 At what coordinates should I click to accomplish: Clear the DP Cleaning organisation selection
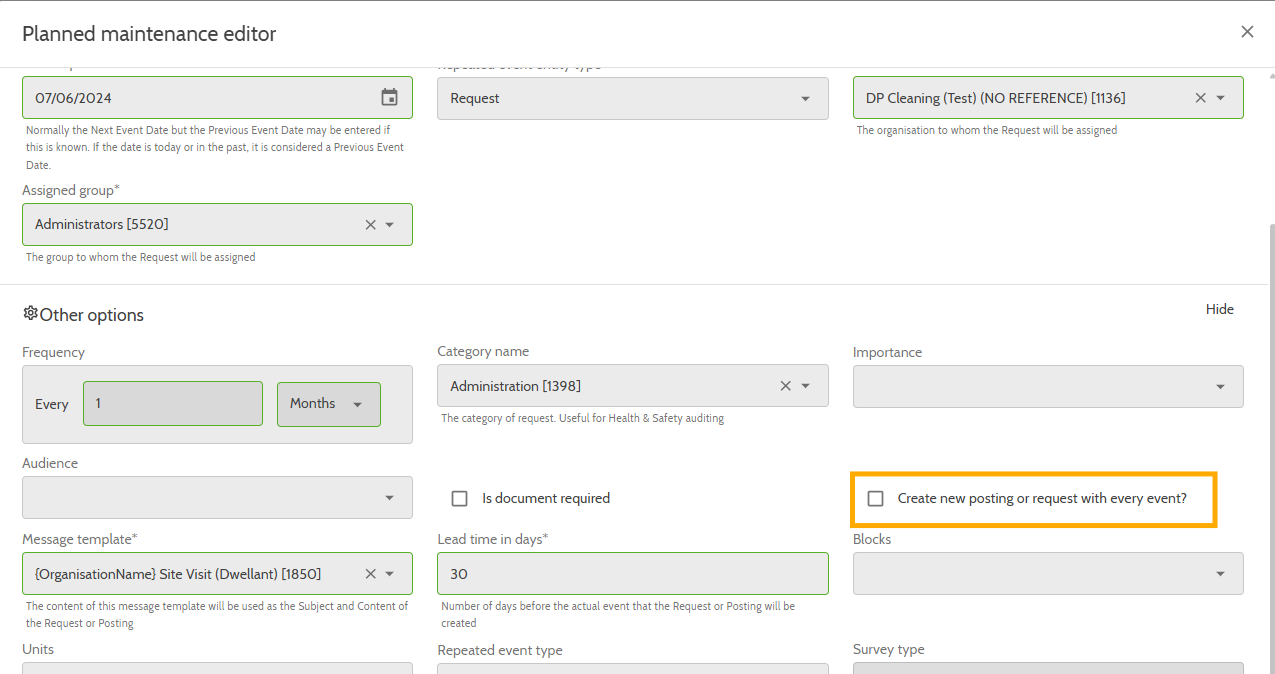click(x=1200, y=97)
